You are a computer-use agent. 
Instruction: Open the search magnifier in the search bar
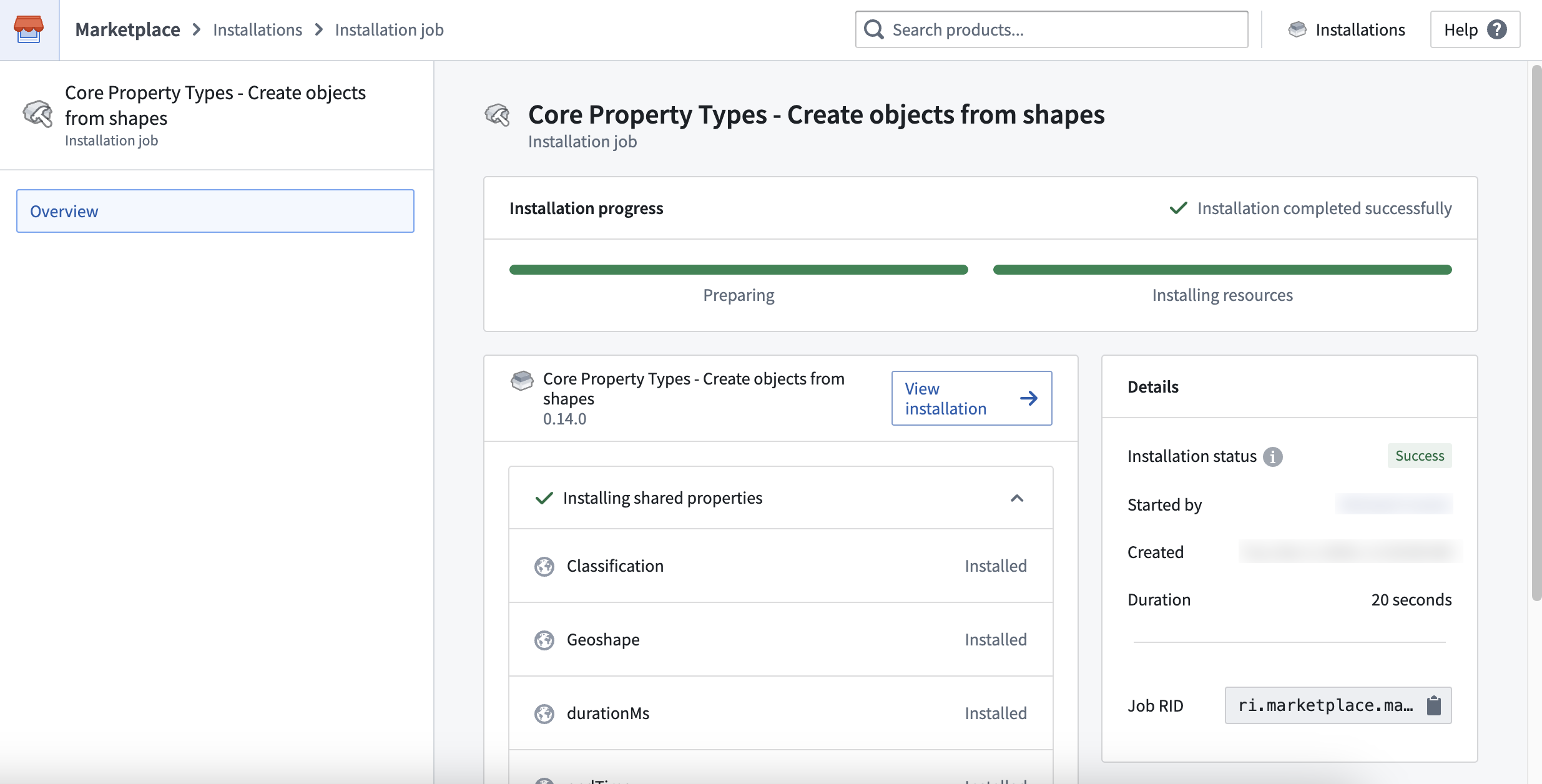(874, 29)
